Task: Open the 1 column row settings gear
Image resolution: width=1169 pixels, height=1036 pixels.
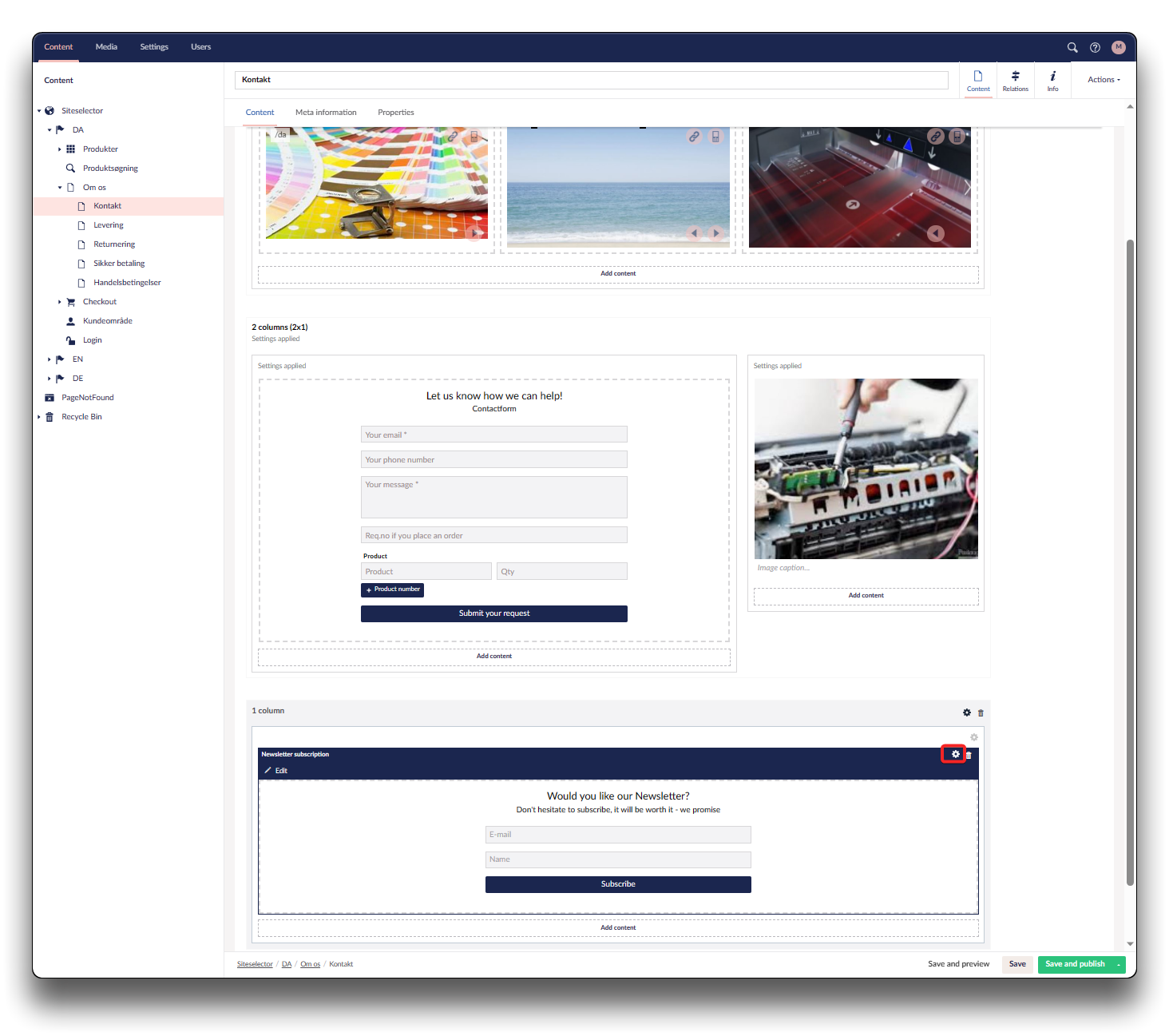Action: tap(966, 712)
